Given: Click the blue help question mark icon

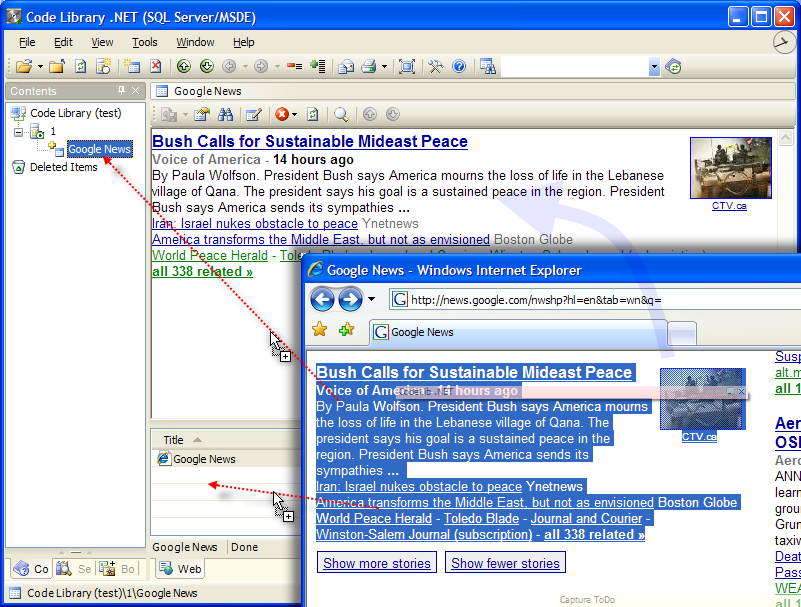Looking at the screenshot, I should tap(459, 66).
